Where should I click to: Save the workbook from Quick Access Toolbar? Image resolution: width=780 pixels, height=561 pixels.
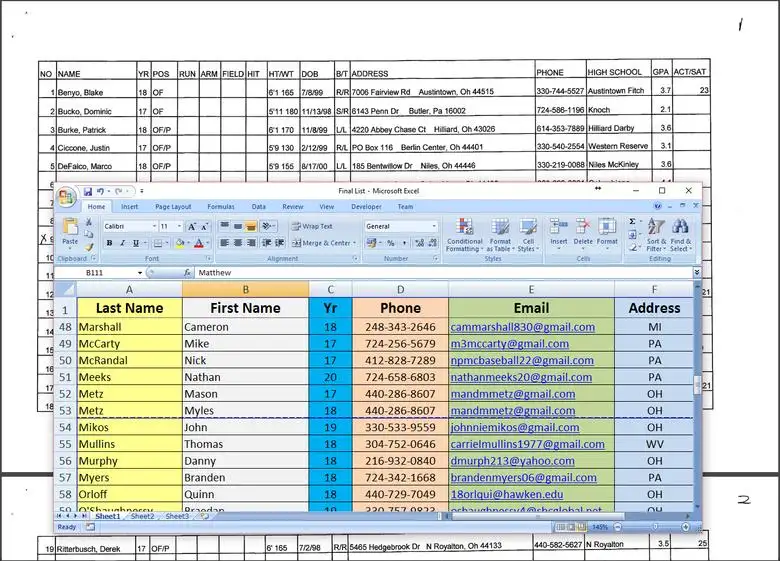[88, 191]
